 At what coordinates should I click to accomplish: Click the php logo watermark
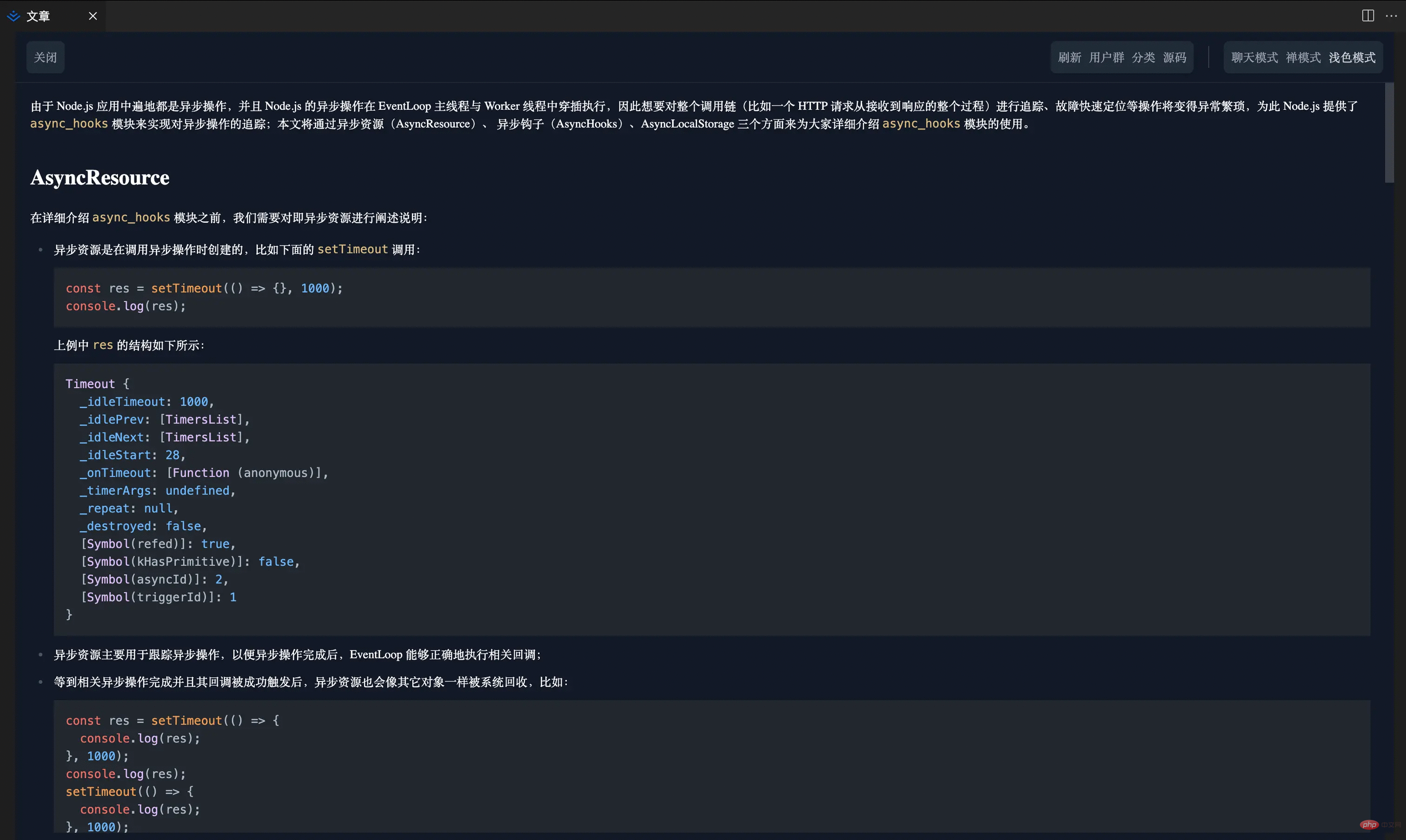[1369, 824]
